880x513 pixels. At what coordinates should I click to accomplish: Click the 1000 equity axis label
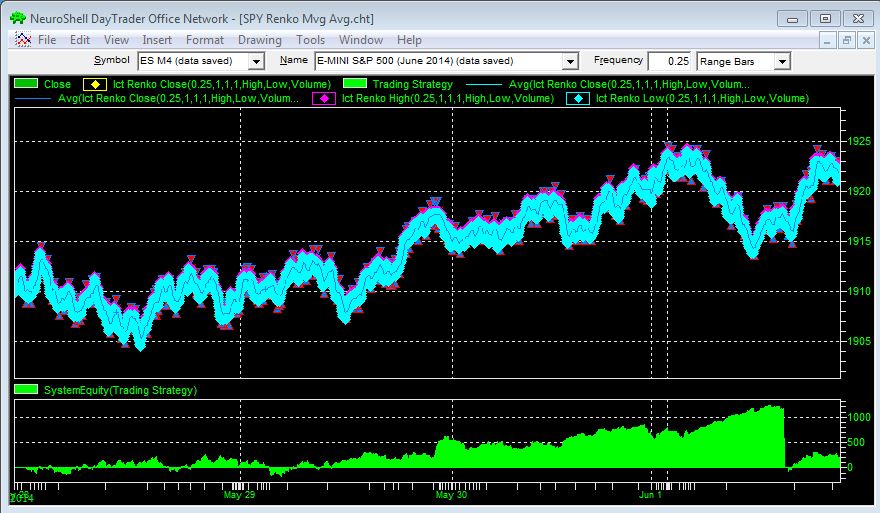(859, 417)
